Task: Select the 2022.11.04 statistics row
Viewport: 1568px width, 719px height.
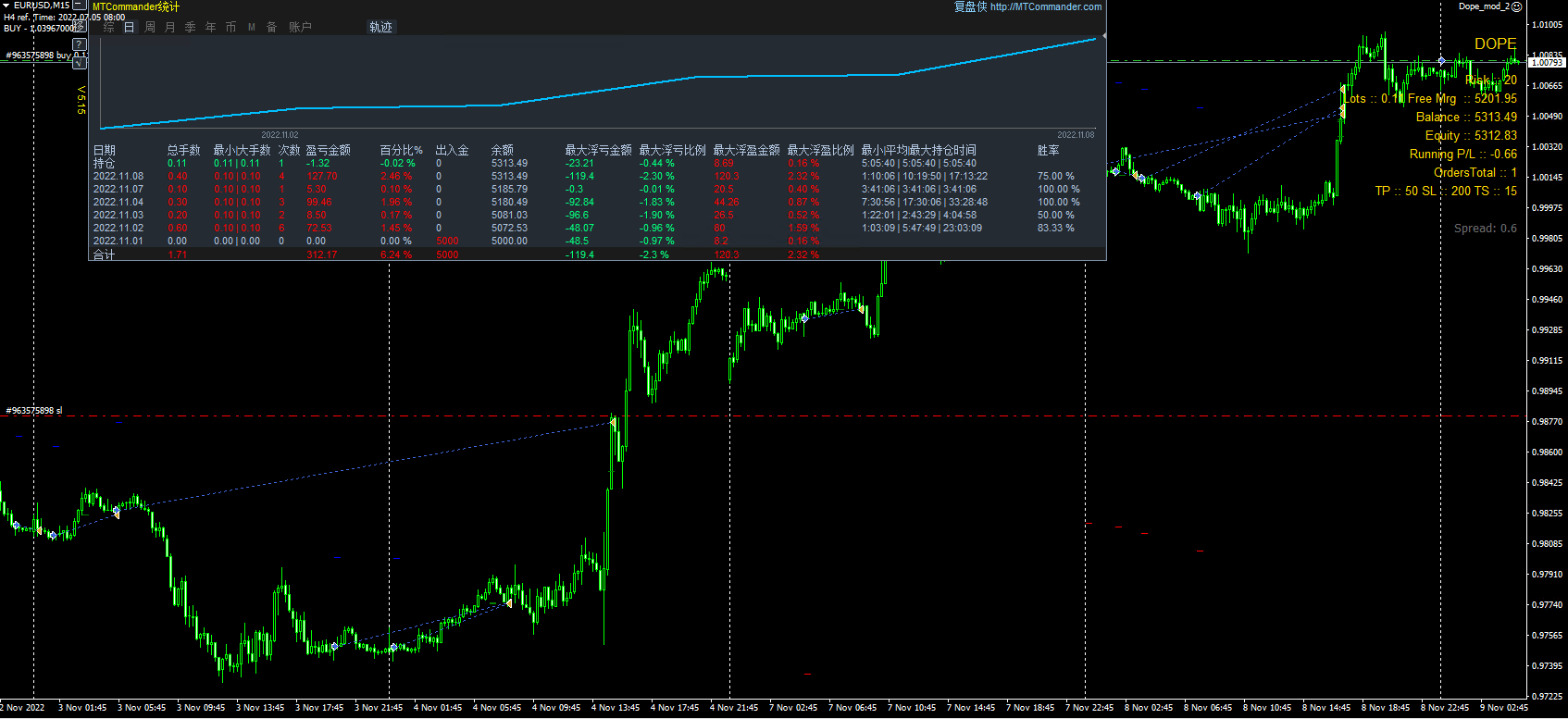Action: coord(118,202)
